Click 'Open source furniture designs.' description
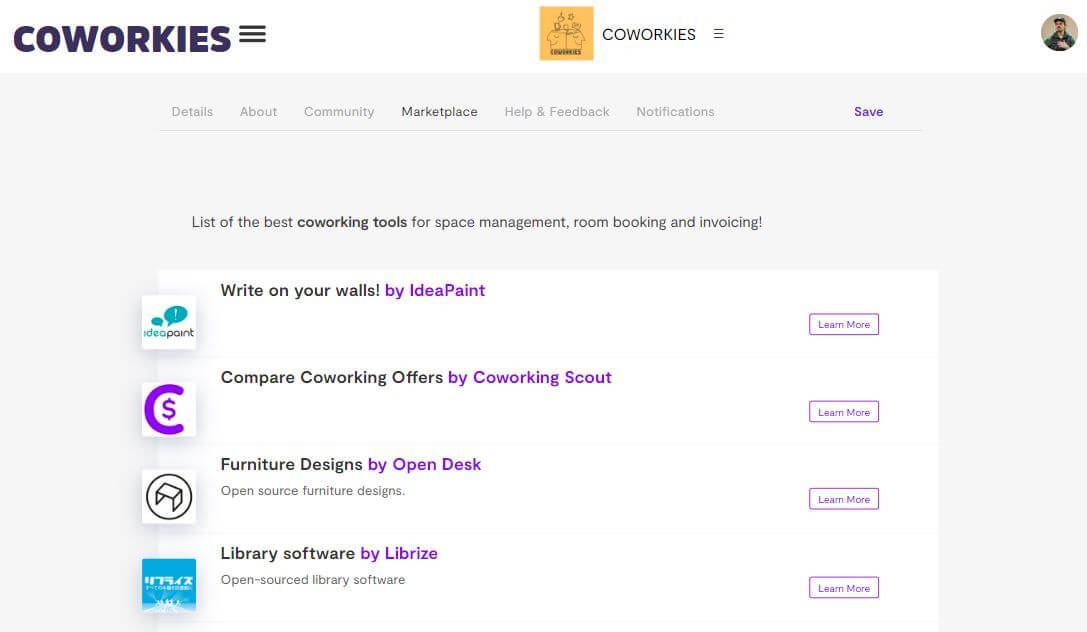Image resolution: width=1087 pixels, height=632 pixels. [x=313, y=491]
